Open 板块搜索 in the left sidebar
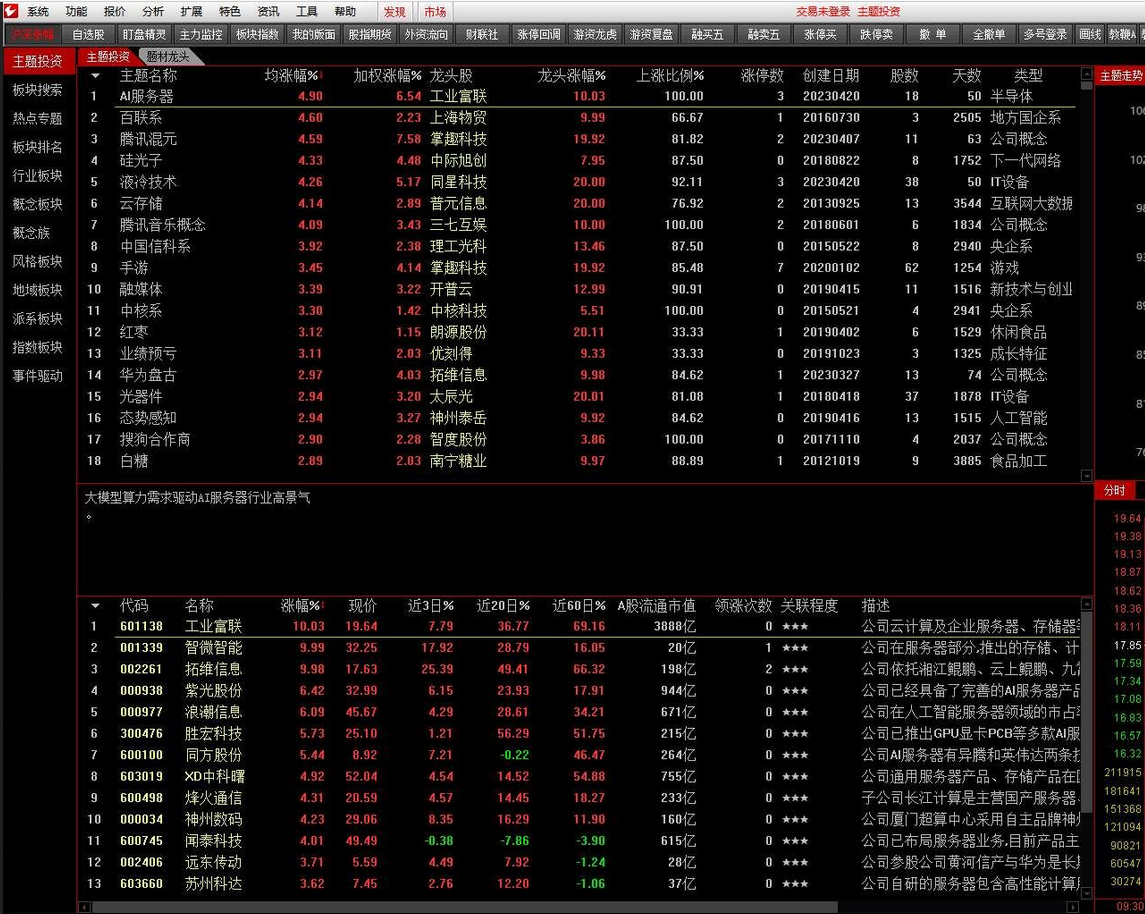The image size is (1145, 914). coord(38,90)
